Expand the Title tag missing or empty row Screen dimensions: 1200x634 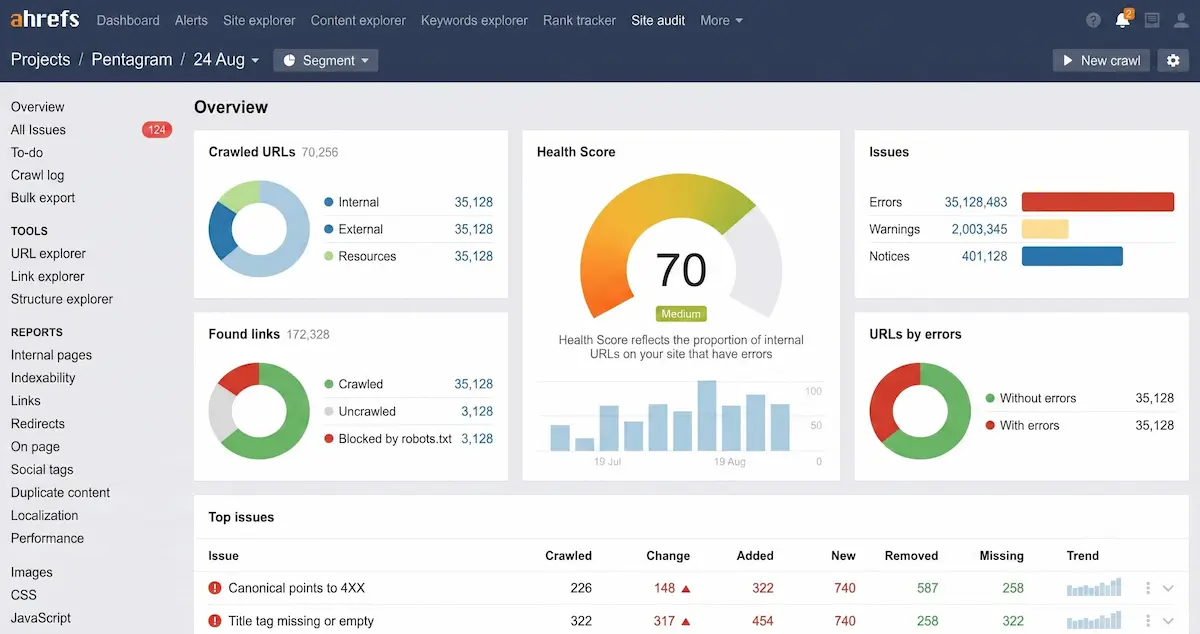pyautogui.click(x=1168, y=621)
